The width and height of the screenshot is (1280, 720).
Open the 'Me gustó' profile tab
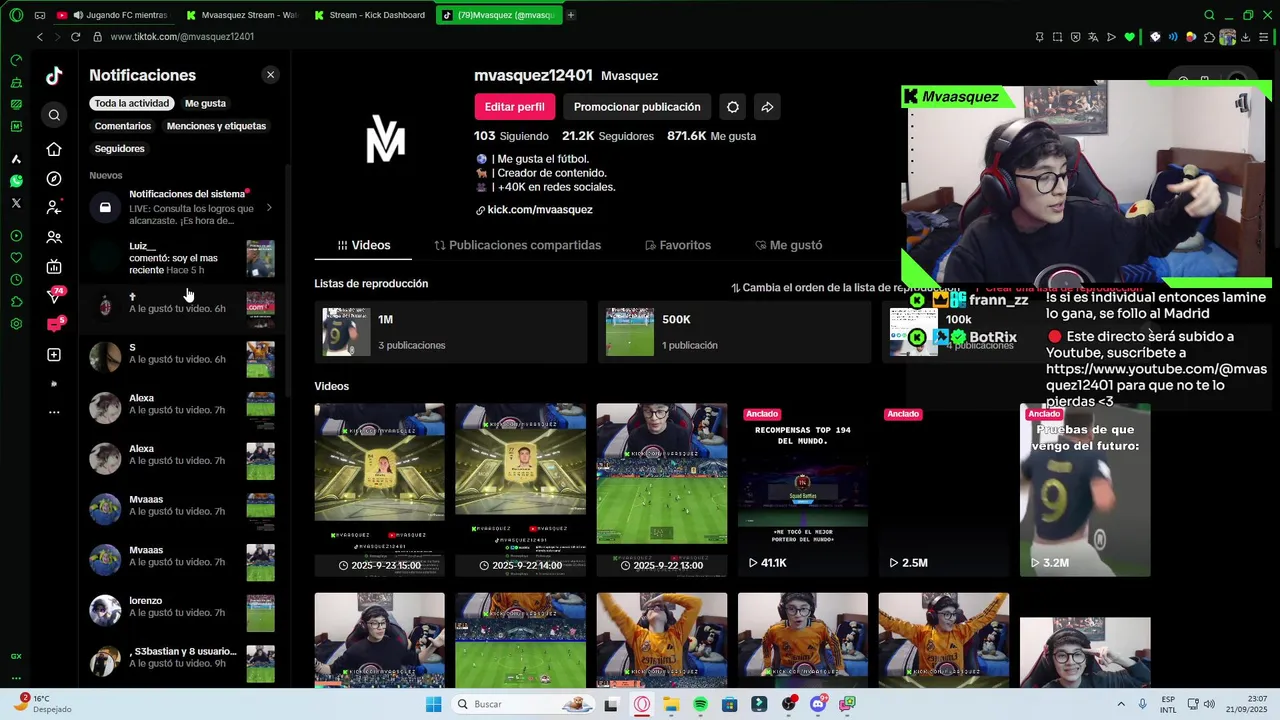[x=789, y=245]
